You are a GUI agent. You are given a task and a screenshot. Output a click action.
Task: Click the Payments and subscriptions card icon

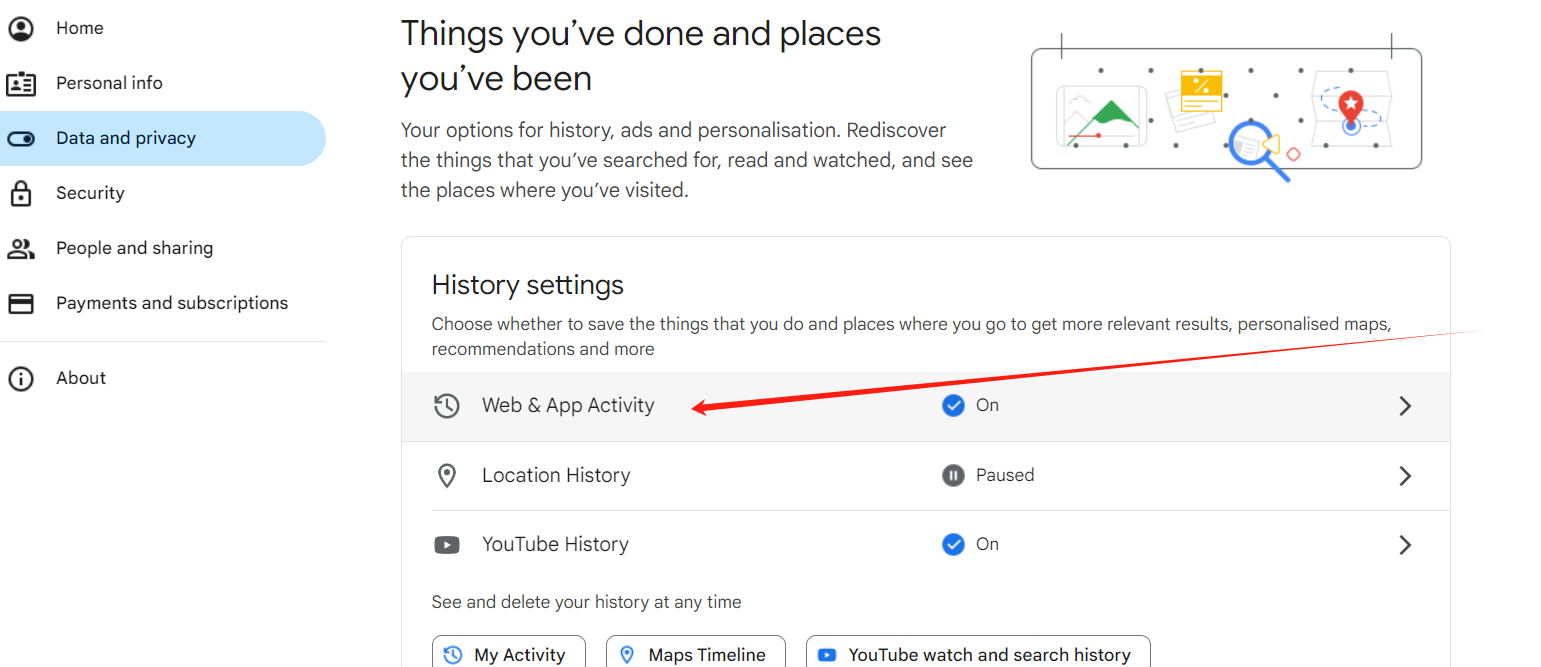point(21,303)
